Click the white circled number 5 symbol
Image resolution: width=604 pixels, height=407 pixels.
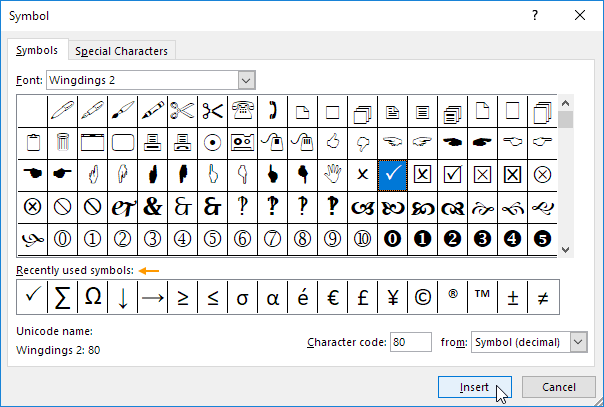coord(212,240)
